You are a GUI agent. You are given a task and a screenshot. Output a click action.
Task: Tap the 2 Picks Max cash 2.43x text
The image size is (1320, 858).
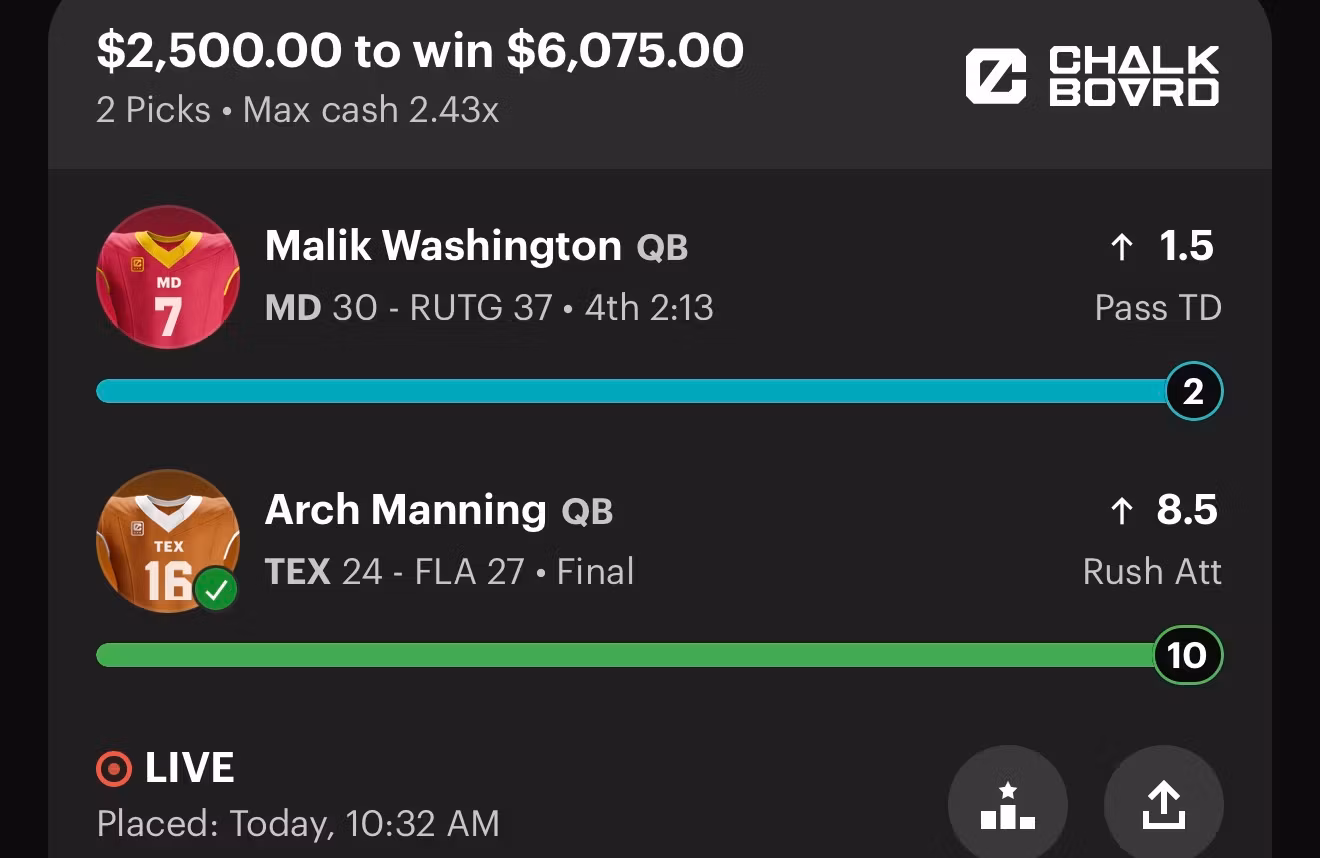click(297, 109)
